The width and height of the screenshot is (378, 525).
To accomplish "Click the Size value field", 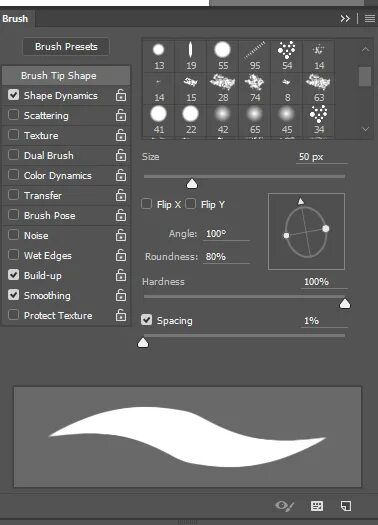I will click(322, 157).
